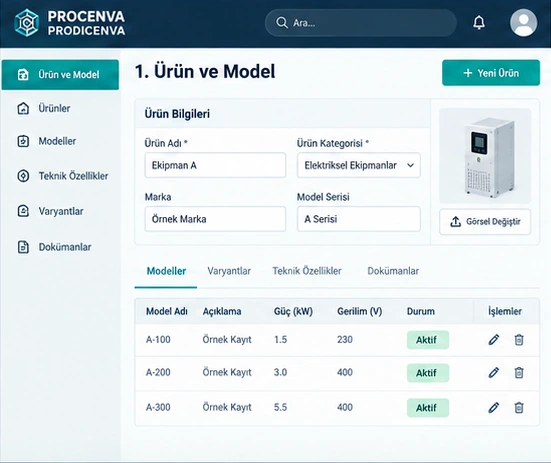Click the plus icon in Yeni Ürün

click(x=468, y=73)
